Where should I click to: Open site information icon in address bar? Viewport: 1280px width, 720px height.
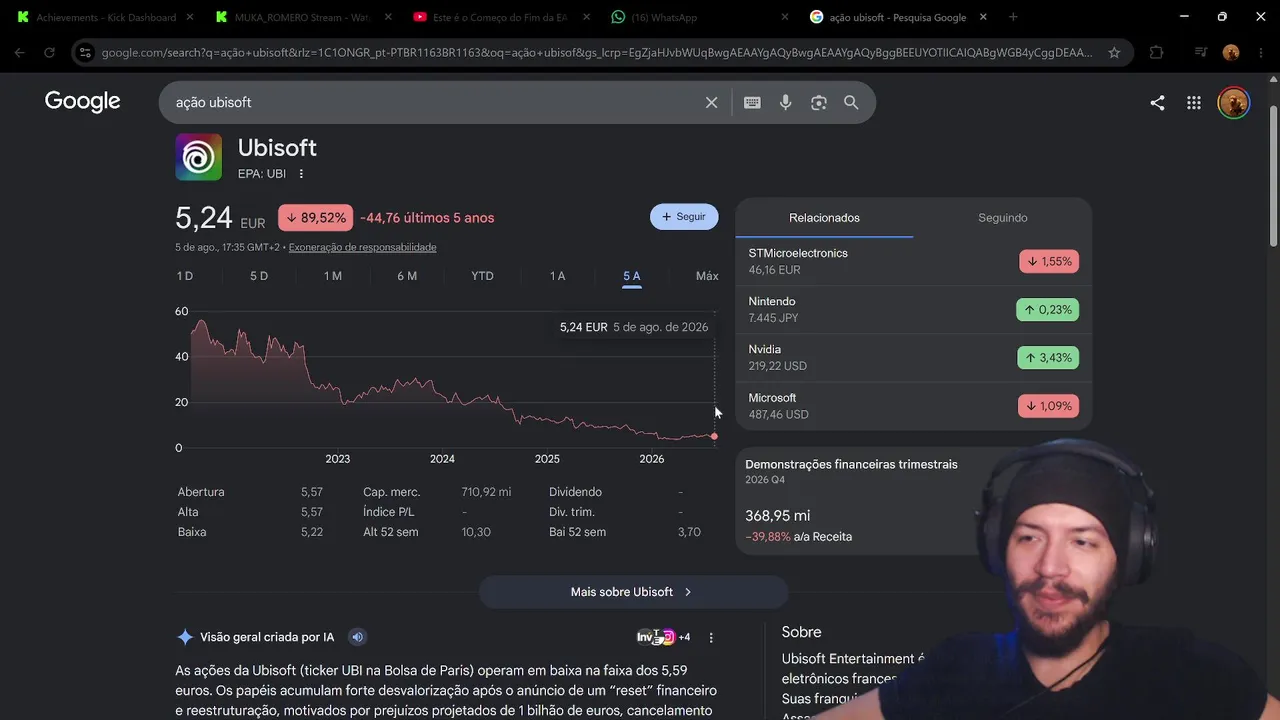[x=85, y=53]
